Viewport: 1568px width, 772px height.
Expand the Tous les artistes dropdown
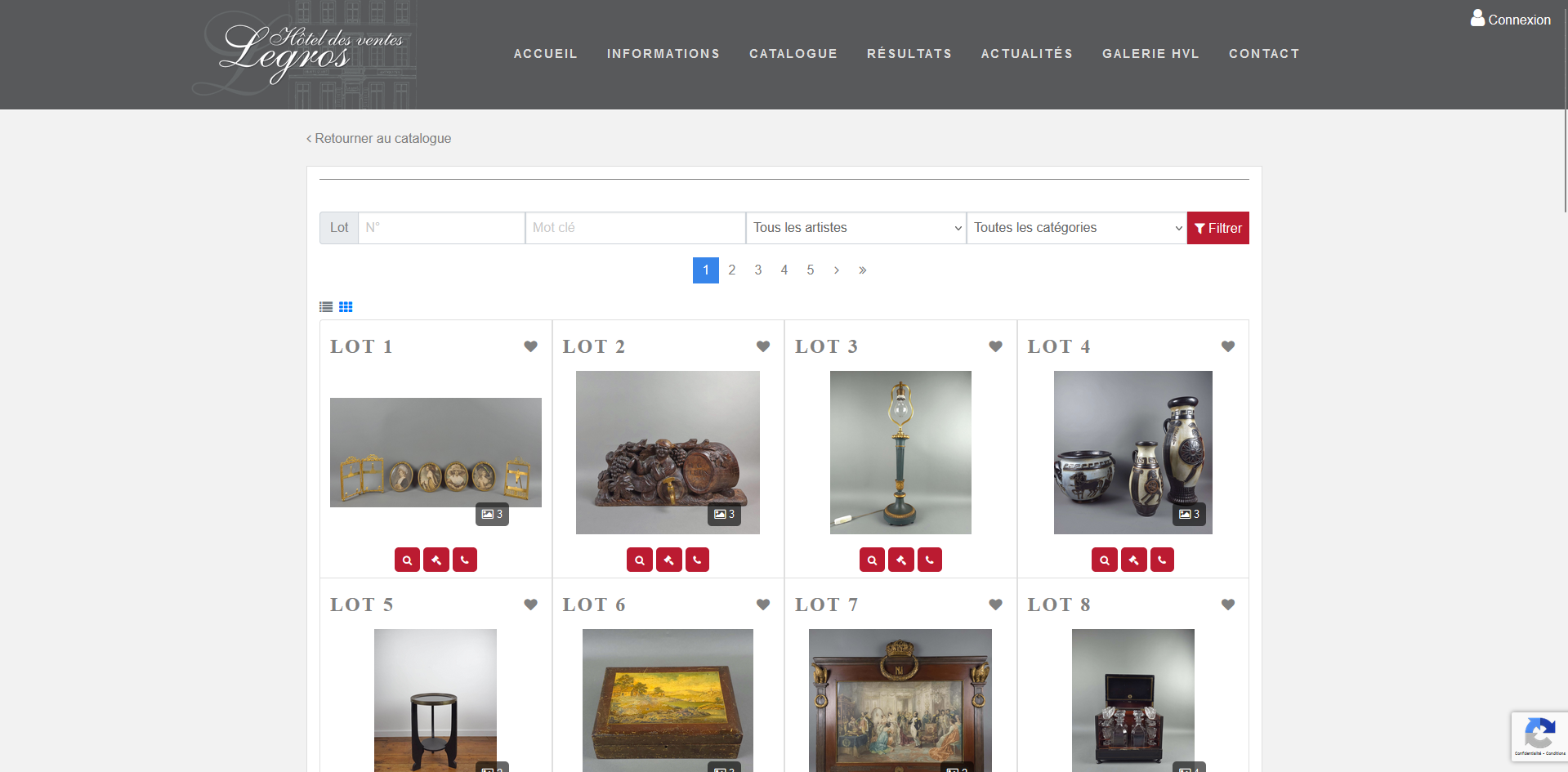[856, 228]
